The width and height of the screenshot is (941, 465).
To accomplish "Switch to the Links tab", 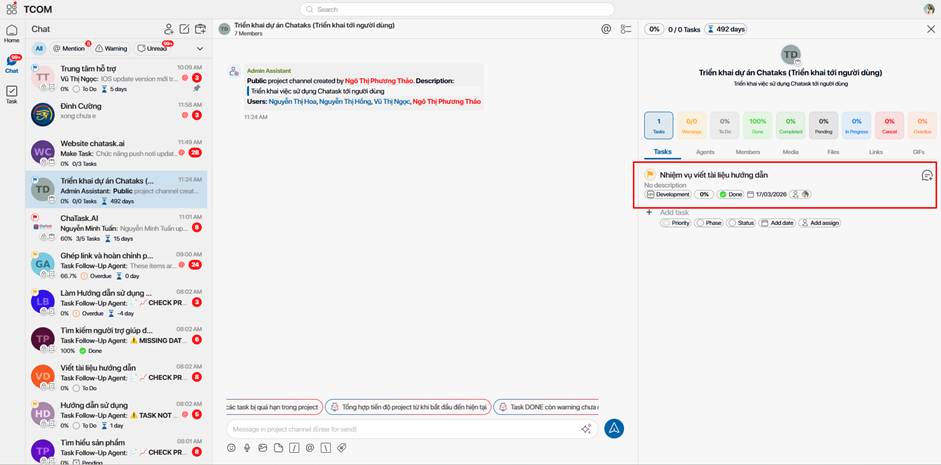I will point(876,152).
